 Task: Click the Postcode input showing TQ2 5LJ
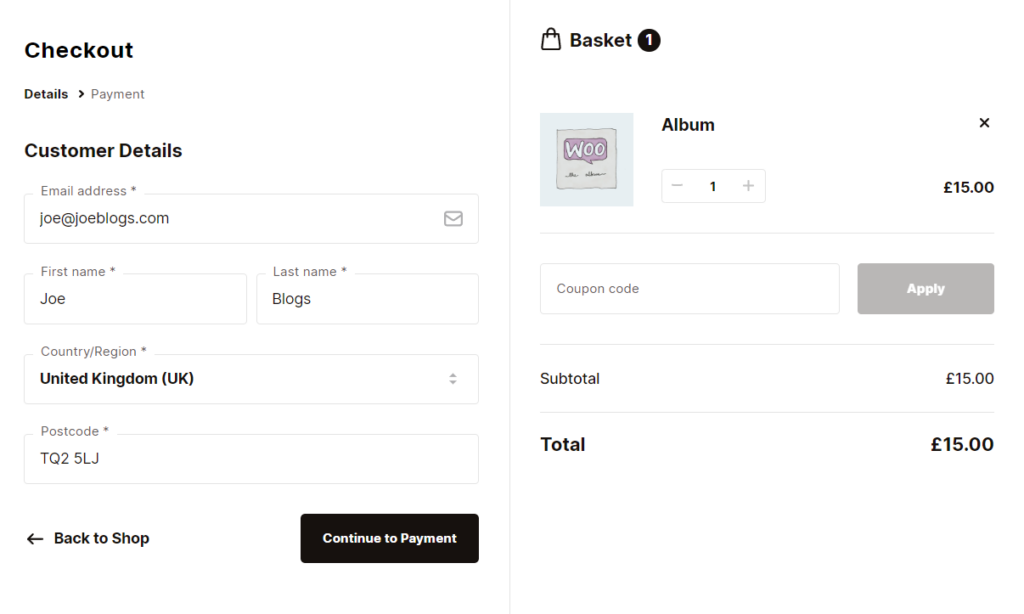click(250, 458)
